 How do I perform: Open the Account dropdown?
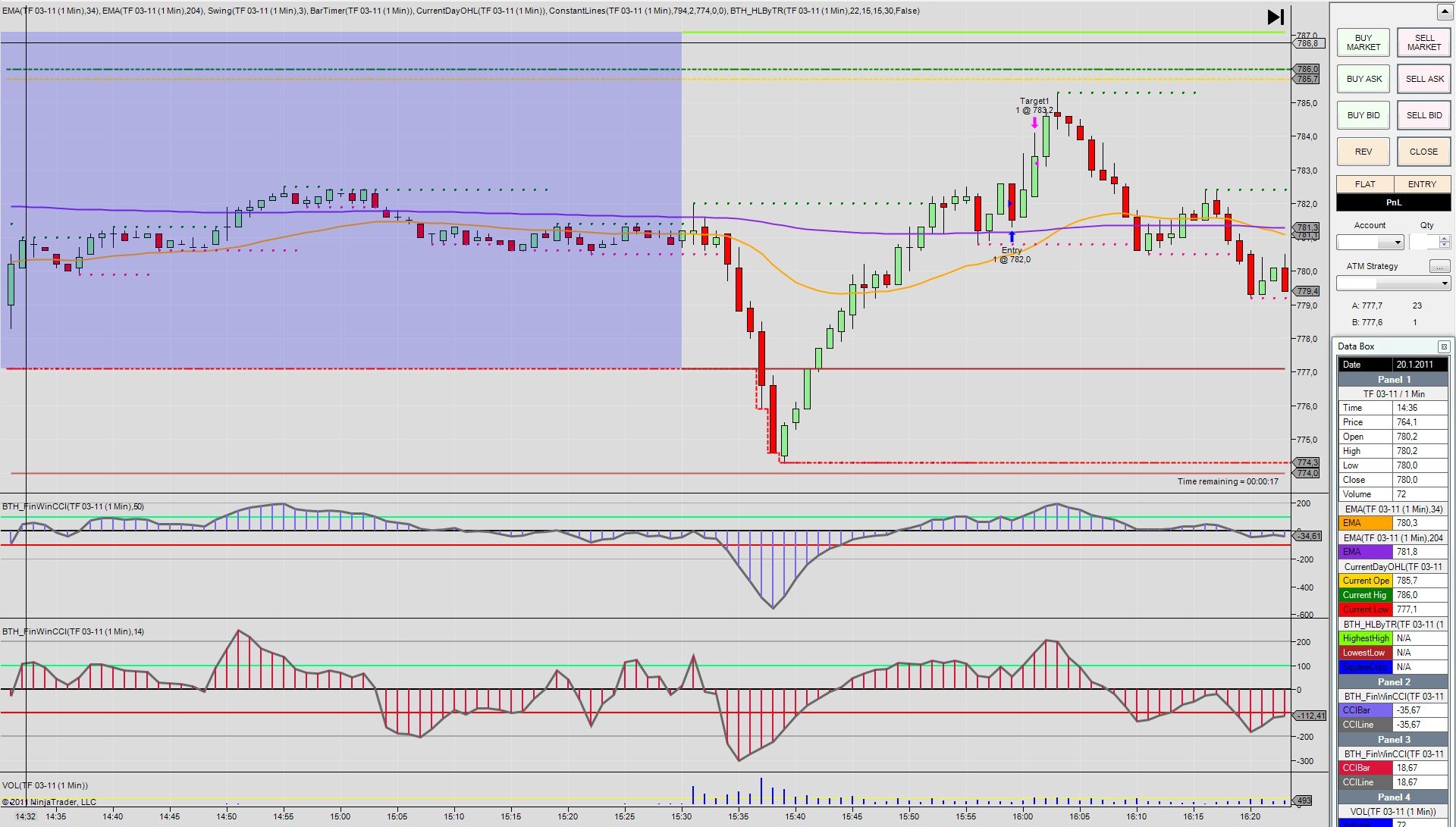[1398, 243]
